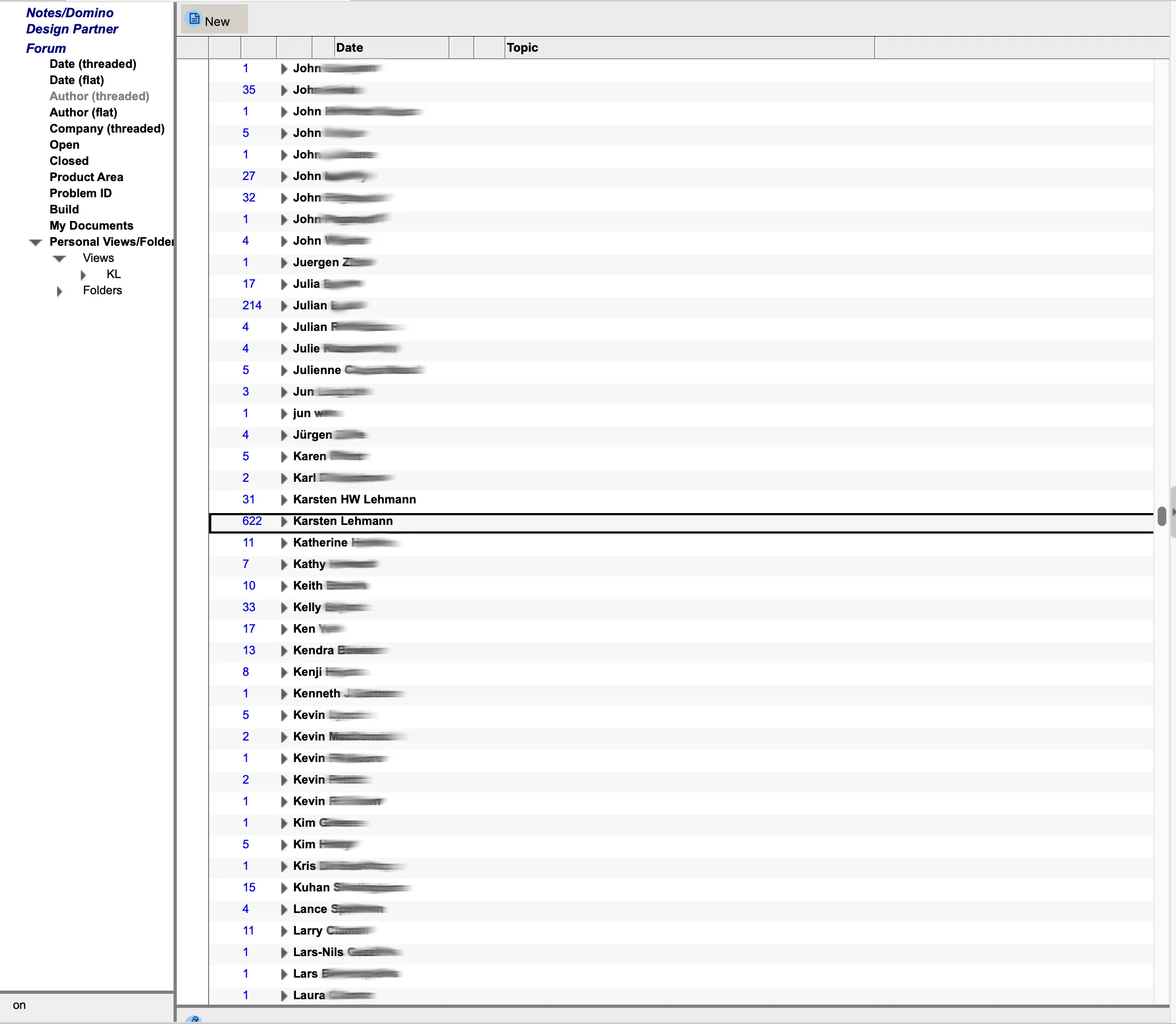1176x1024 pixels.
Task: Expand the Kelly row with 33 posts
Action: [x=284, y=607]
